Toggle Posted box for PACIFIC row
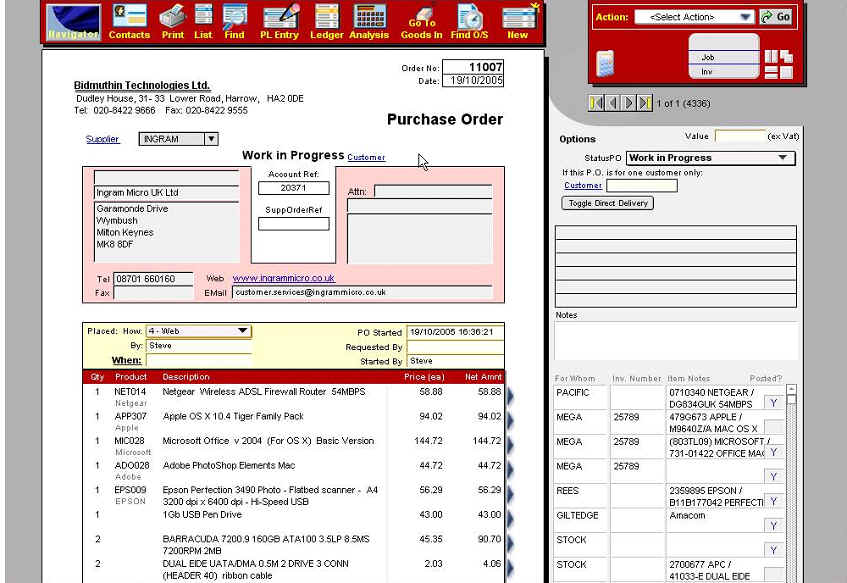The height and width of the screenshot is (583, 847). (x=774, y=403)
